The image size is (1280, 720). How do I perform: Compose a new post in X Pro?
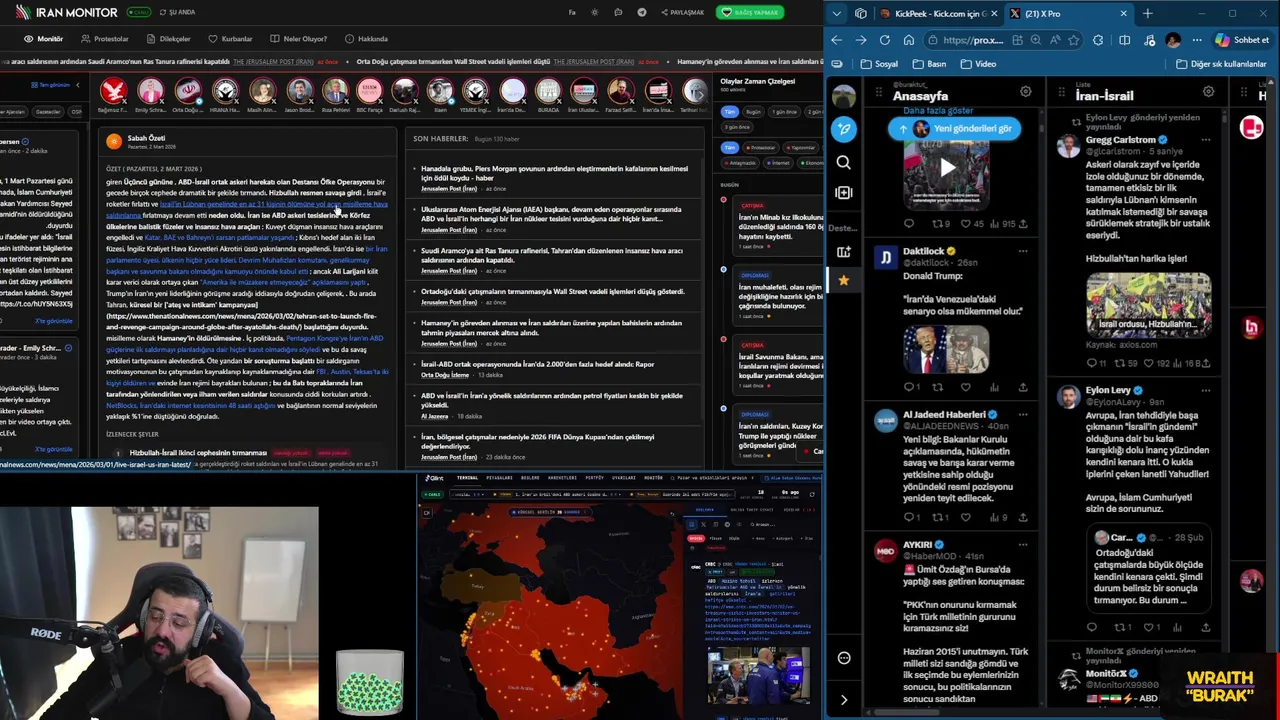click(844, 129)
